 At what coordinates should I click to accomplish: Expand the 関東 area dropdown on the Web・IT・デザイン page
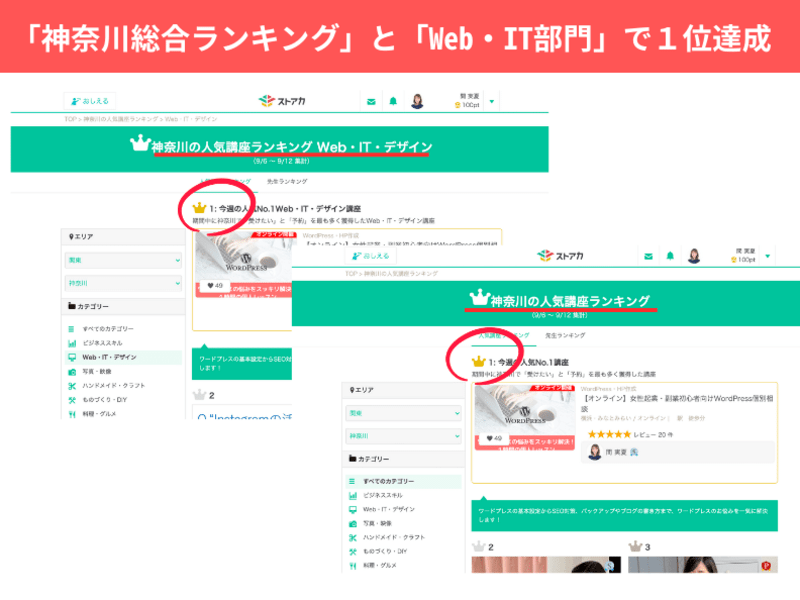[x=124, y=260]
